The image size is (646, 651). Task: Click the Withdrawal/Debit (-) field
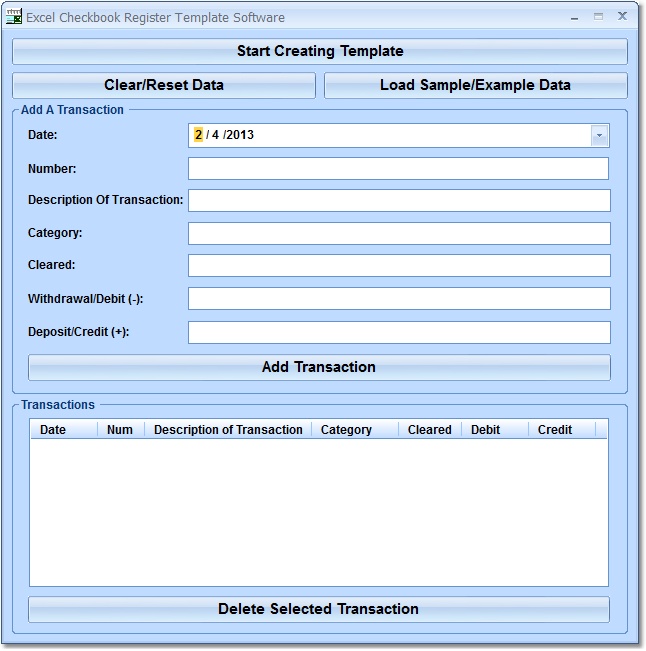398,298
